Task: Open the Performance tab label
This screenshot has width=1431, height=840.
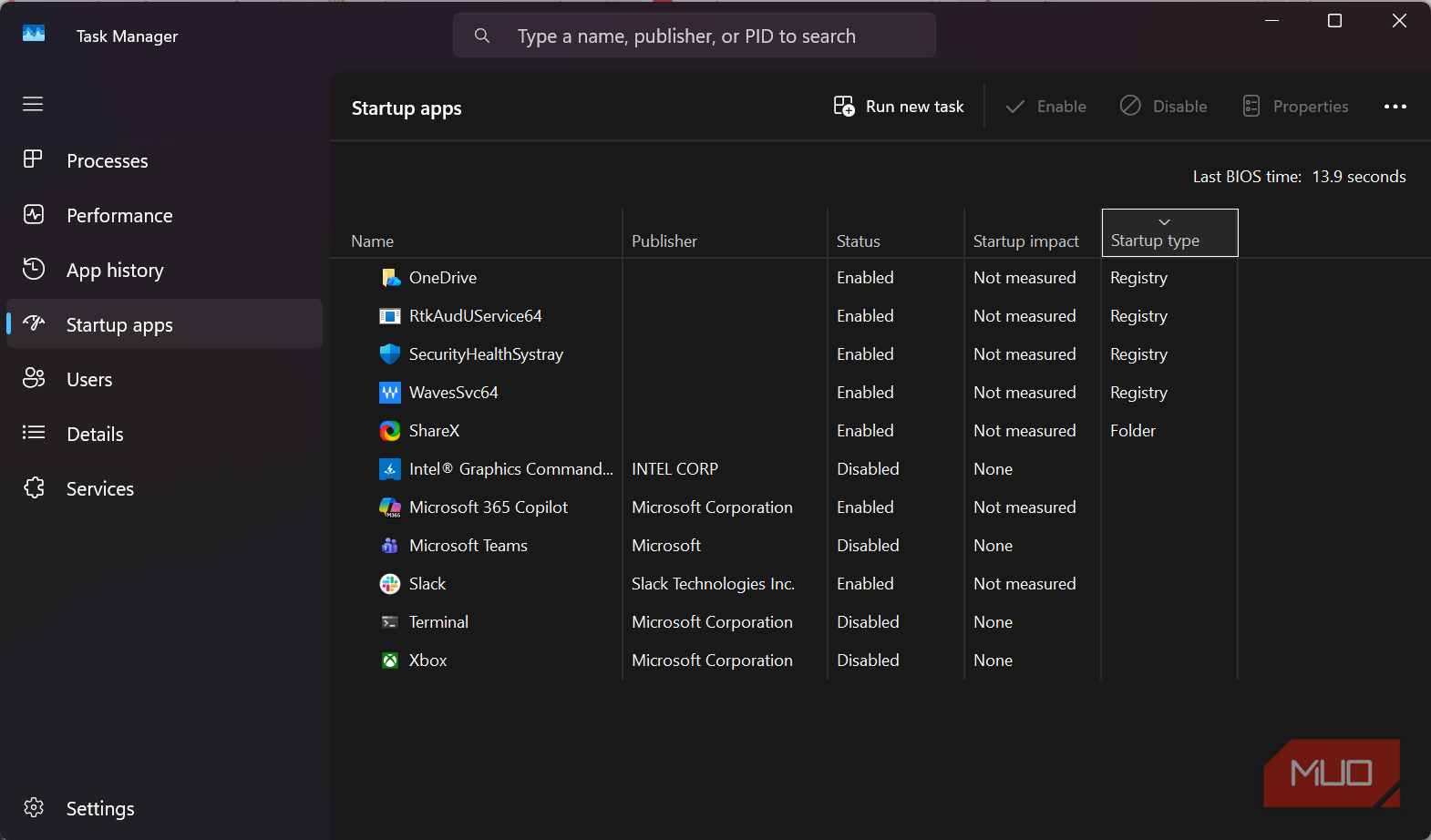Action: tap(119, 216)
